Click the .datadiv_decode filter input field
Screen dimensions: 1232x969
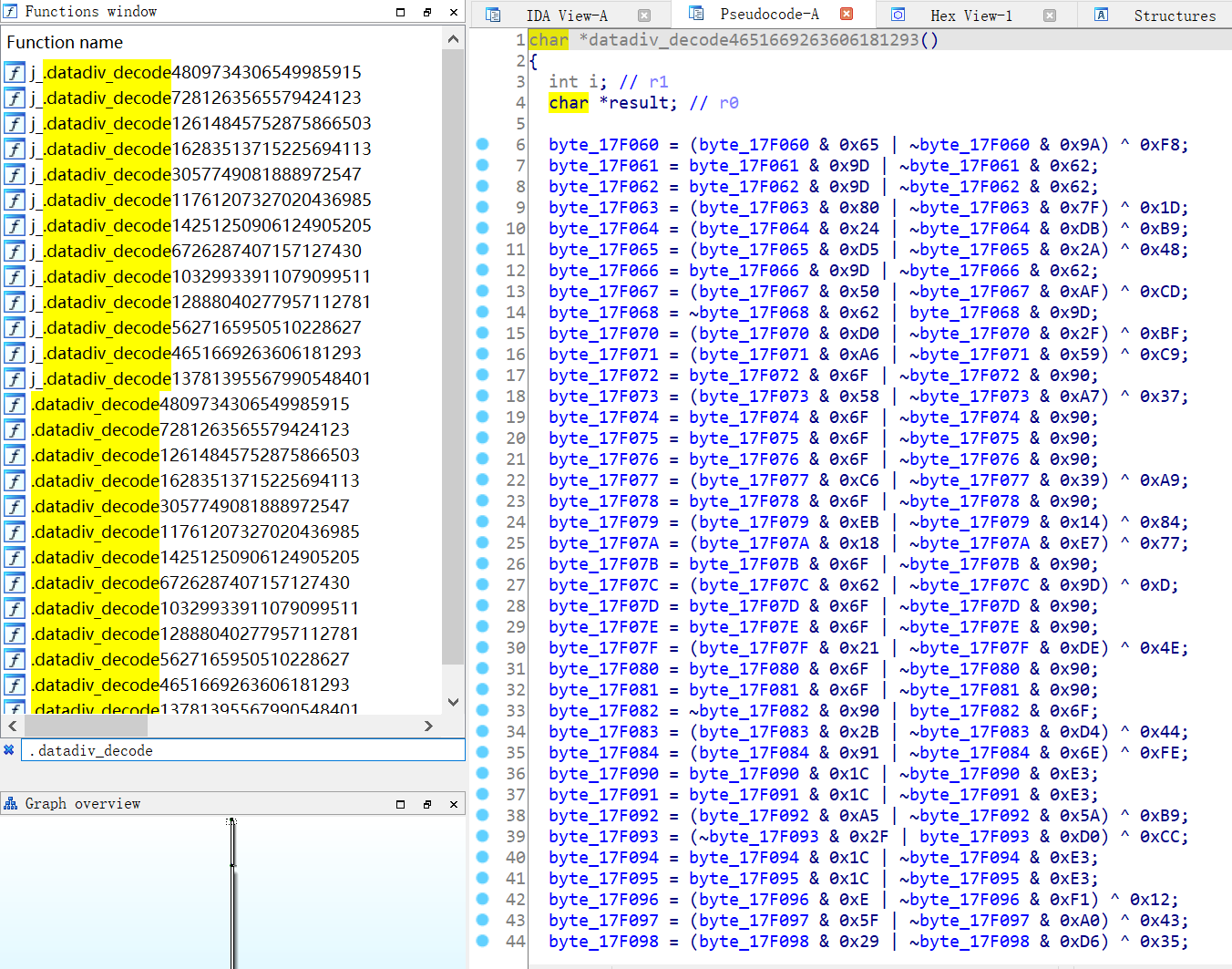point(242,749)
